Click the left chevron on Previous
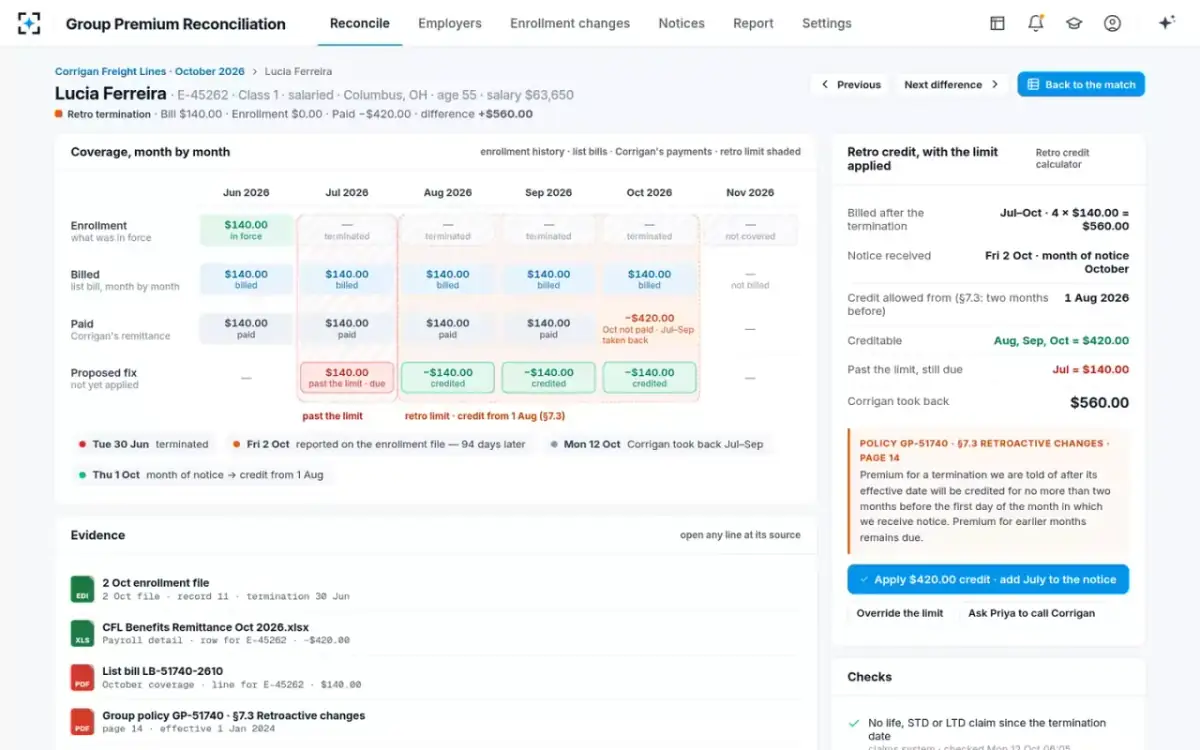The image size is (1200, 750). (x=825, y=85)
